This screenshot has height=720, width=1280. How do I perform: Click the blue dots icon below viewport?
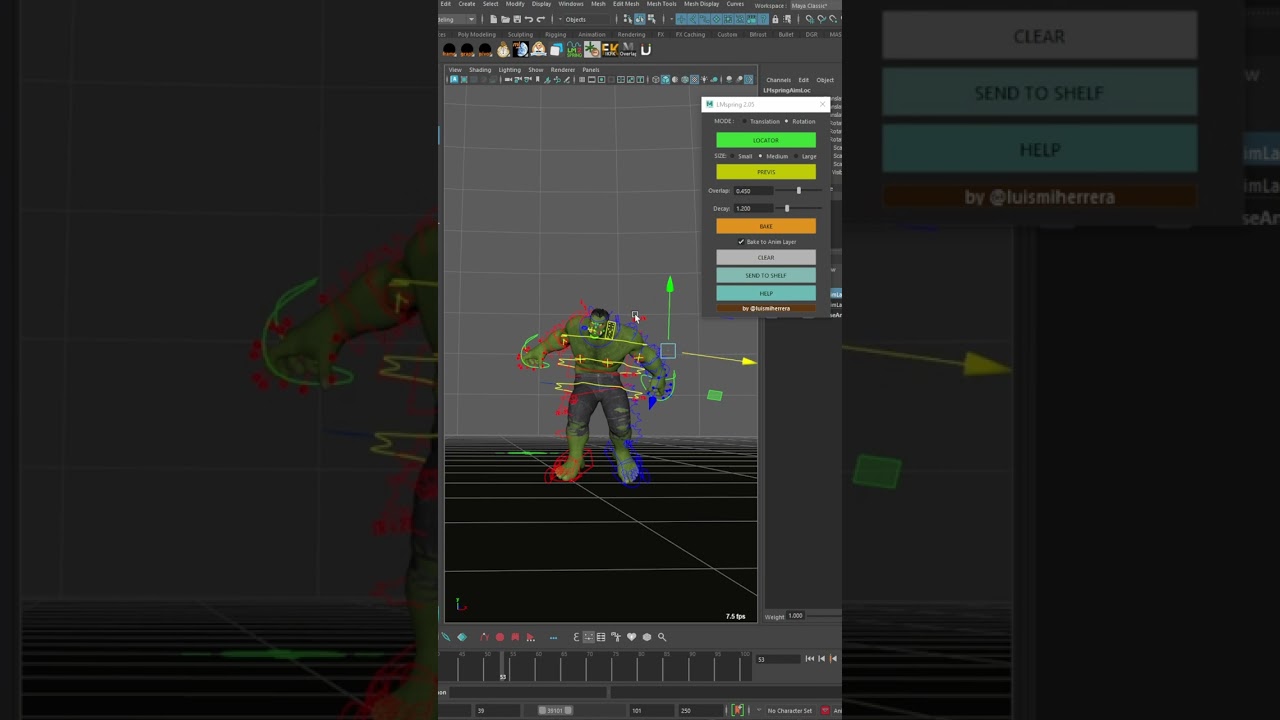(553, 638)
